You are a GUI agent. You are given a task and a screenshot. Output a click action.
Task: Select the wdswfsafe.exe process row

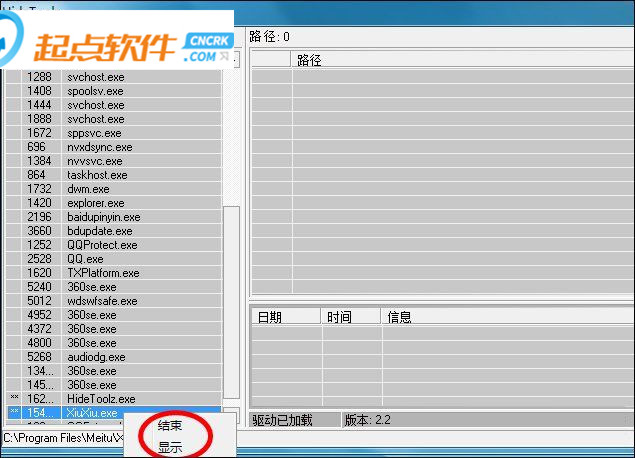[x=114, y=301]
